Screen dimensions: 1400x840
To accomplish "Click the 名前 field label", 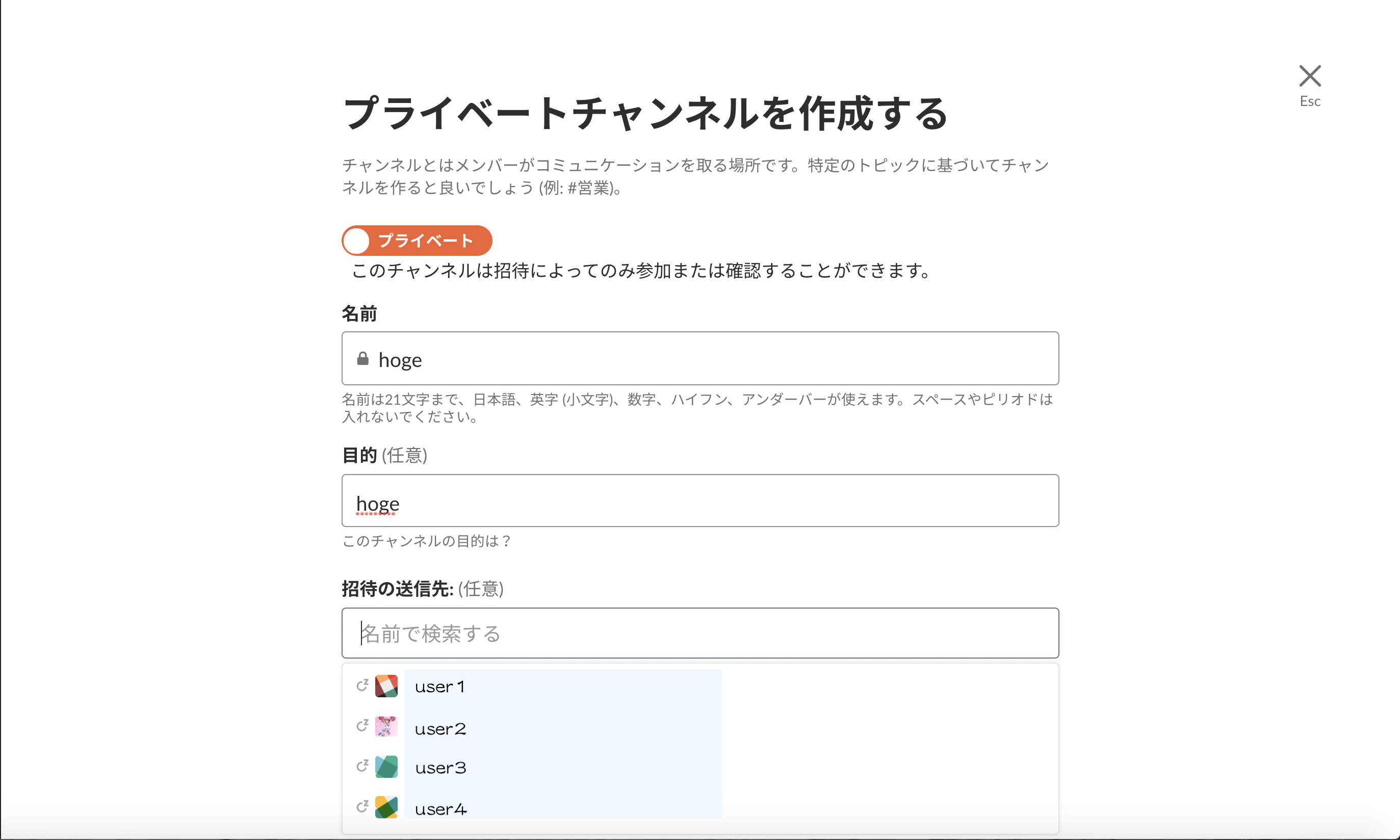I will (359, 313).
